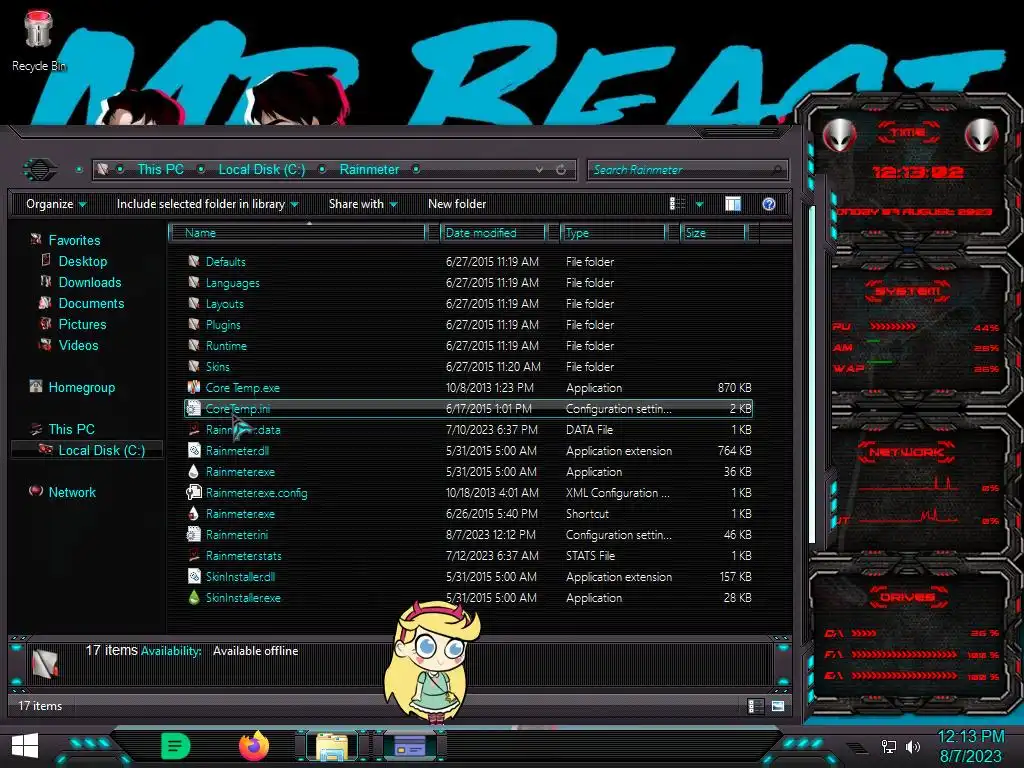Sort by the Type column header
Viewport: 1024px width, 768px height.
(x=613, y=233)
